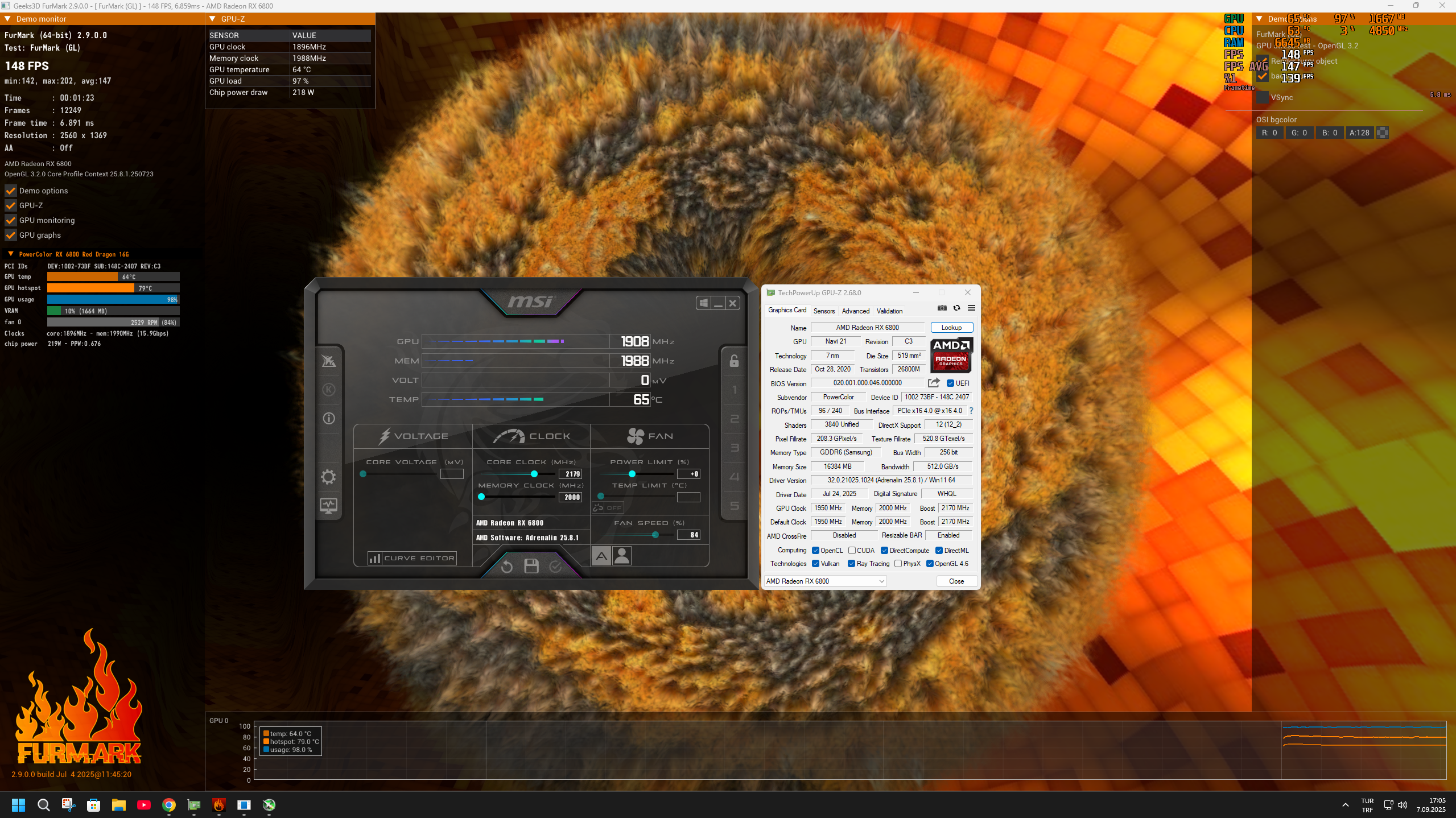Viewport: 1456px width, 818px height.
Task: Open the GPU-Z hamburger menu
Action: (x=971, y=308)
